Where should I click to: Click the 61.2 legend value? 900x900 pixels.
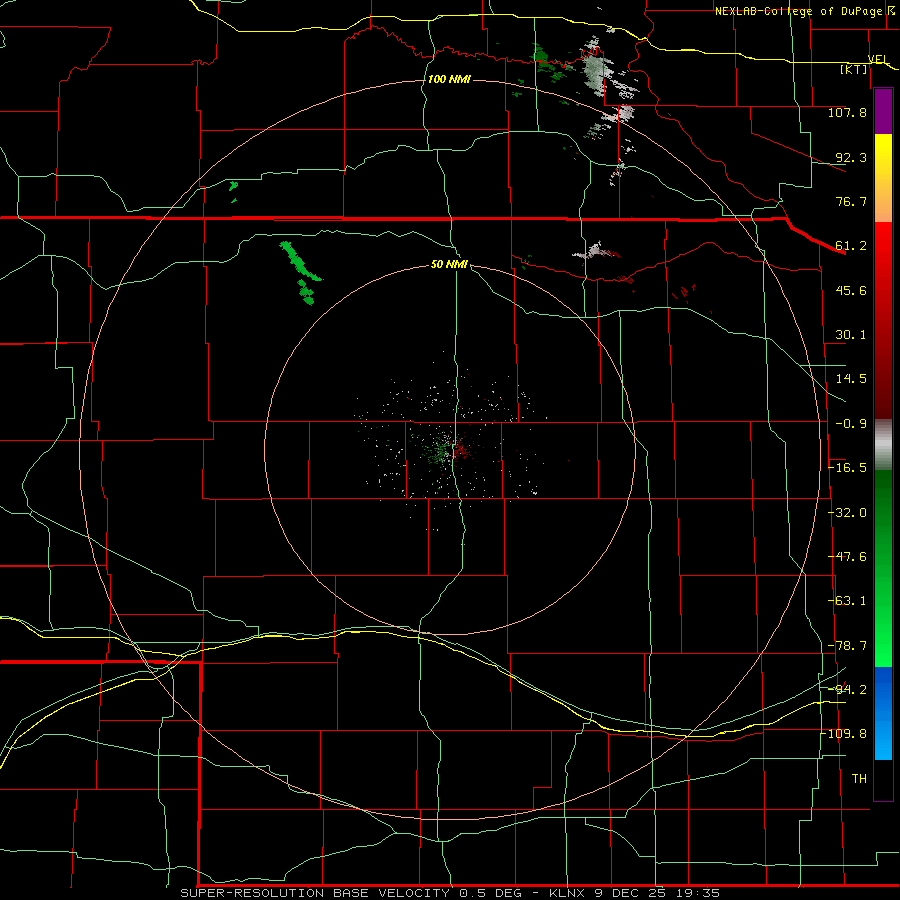tap(851, 246)
